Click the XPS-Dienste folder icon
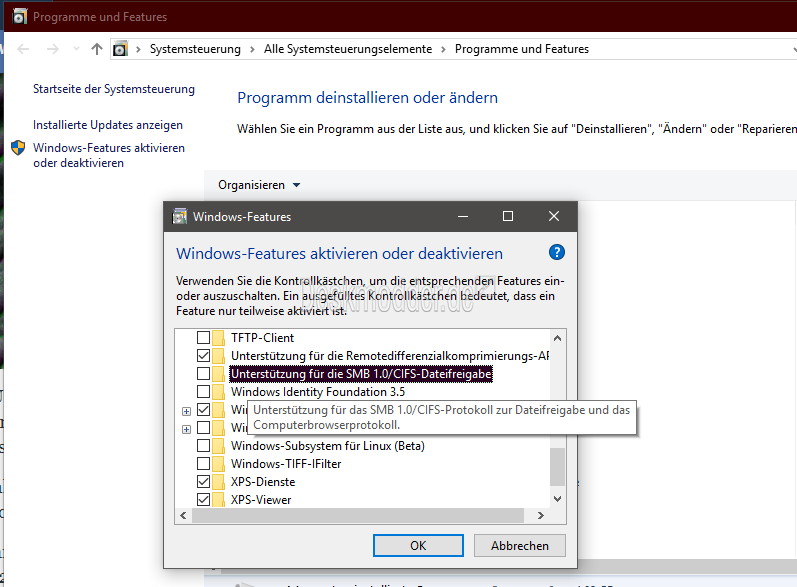797x587 pixels. pyautogui.click(x=219, y=482)
